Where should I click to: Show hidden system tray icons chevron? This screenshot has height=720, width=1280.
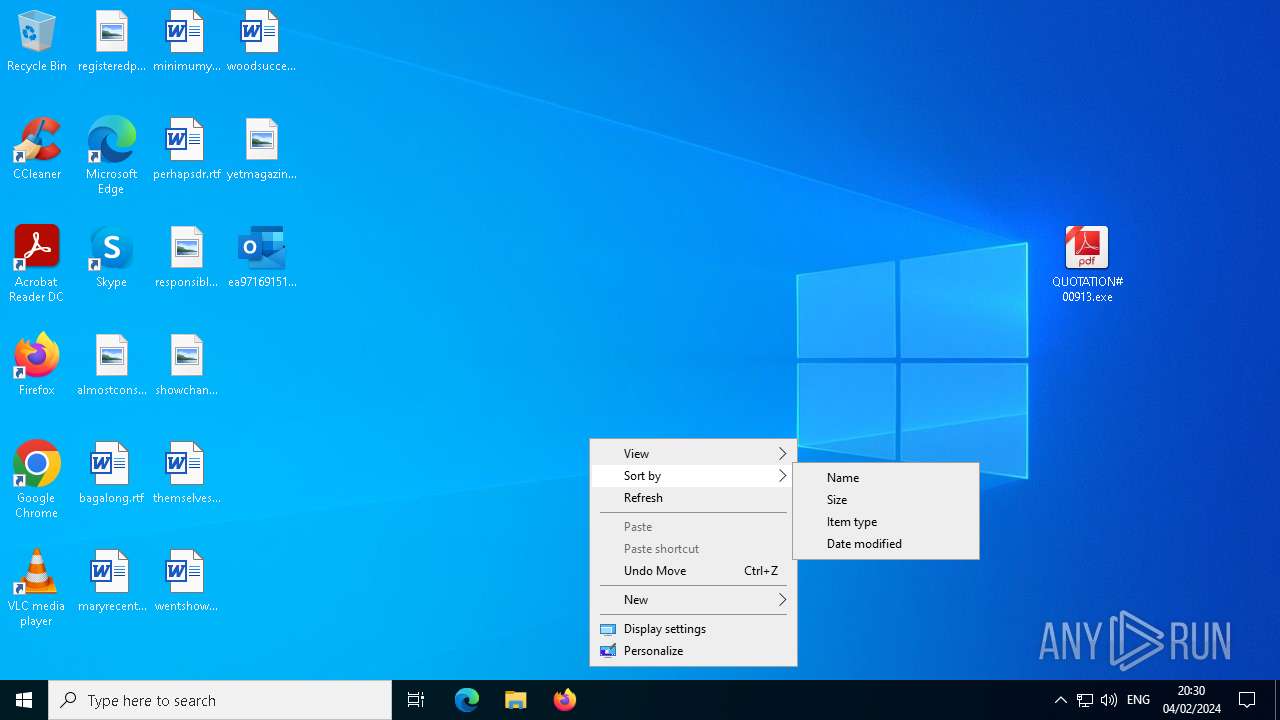(x=1061, y=700)
